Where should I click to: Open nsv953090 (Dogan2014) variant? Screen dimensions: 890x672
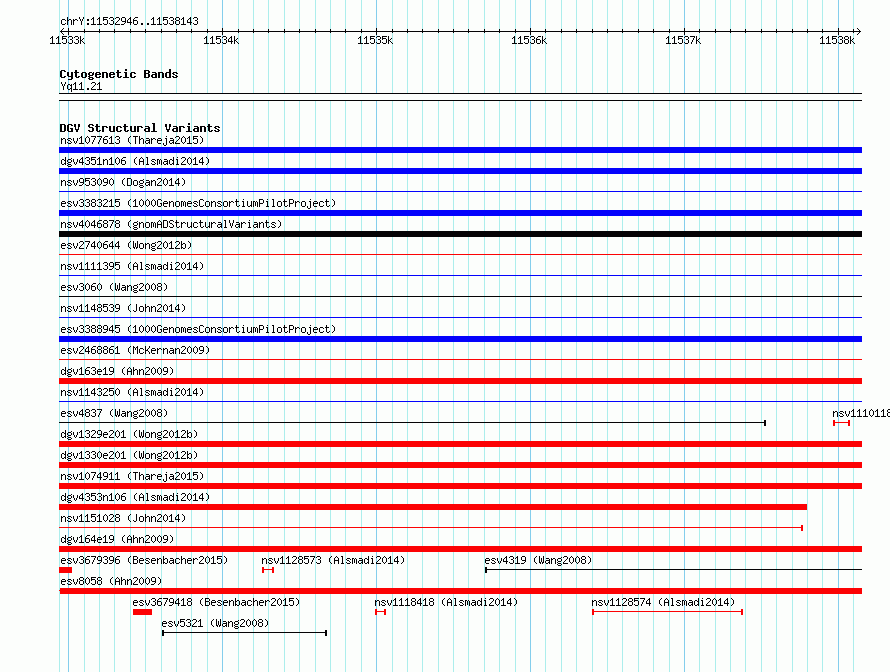[x=123, y=182]
